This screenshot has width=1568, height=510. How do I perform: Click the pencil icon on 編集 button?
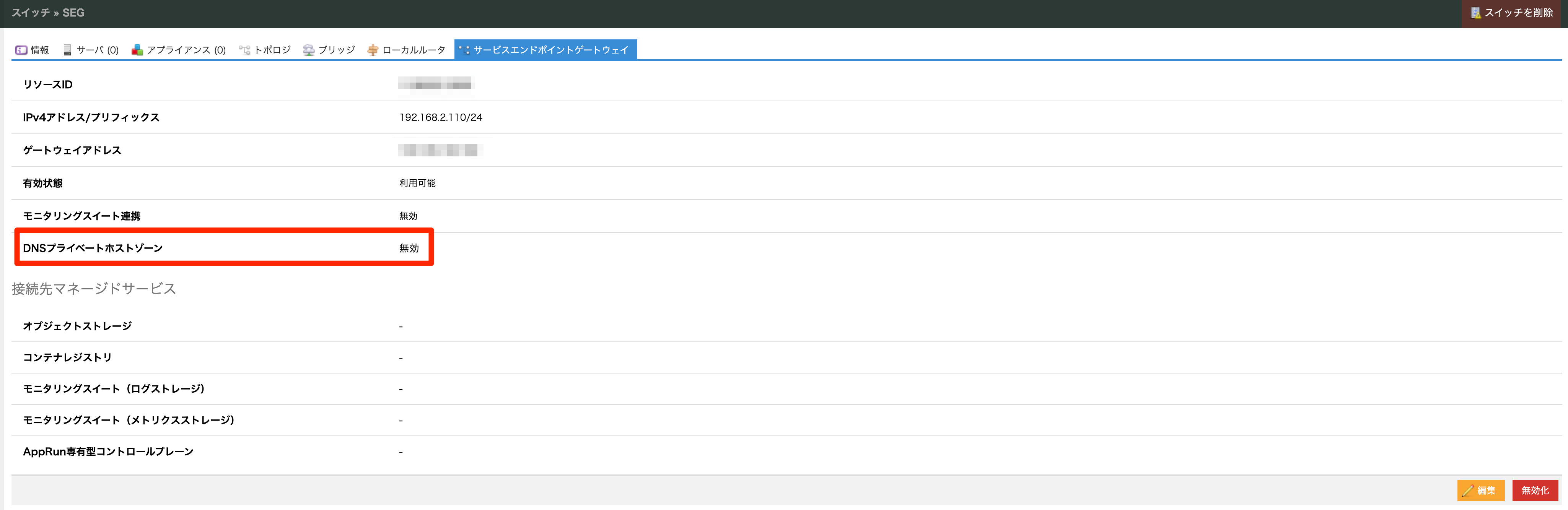point(1467,491)
